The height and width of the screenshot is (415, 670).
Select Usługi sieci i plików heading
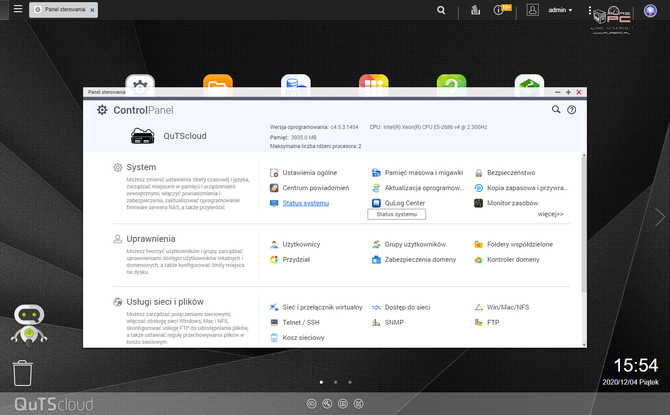coord(165,302)
